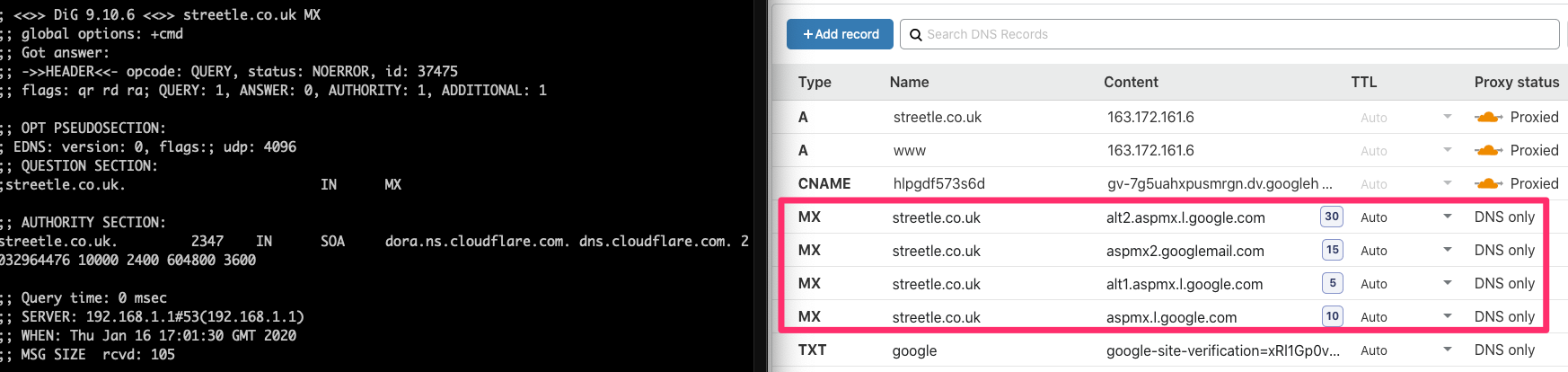Click the Content column header
The height and width of the screenshot is (372, 1568).
(1131, 82)
